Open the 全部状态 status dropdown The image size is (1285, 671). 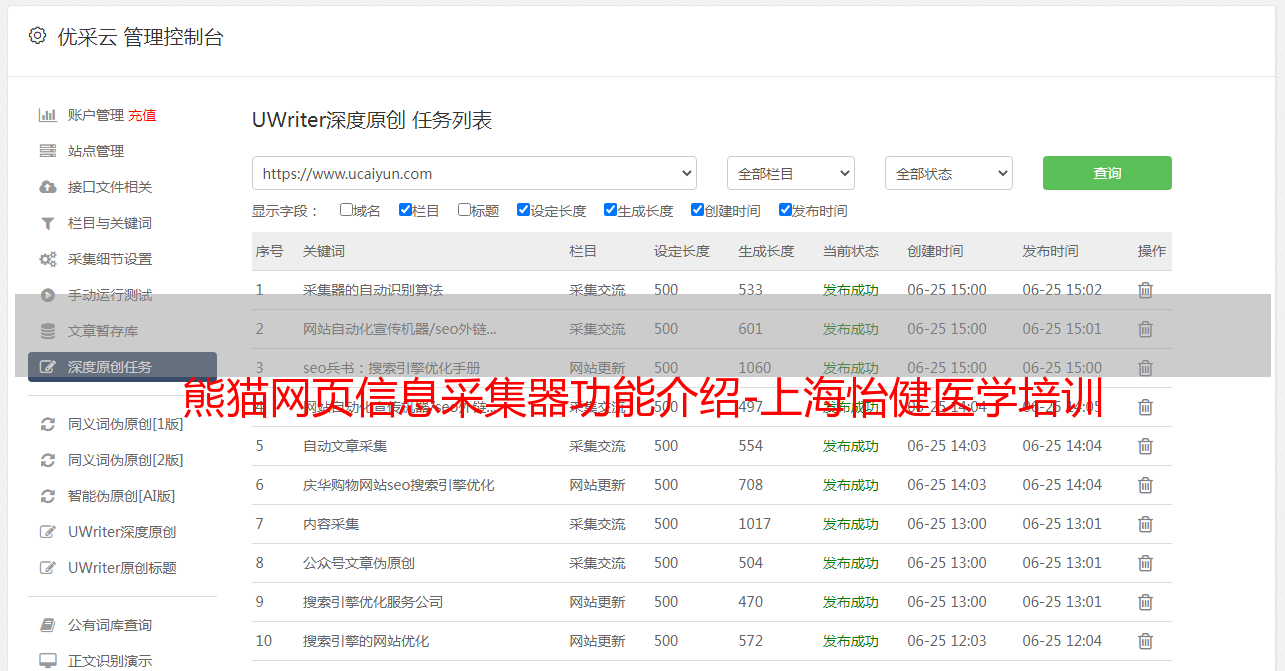(x=948, y=173)
